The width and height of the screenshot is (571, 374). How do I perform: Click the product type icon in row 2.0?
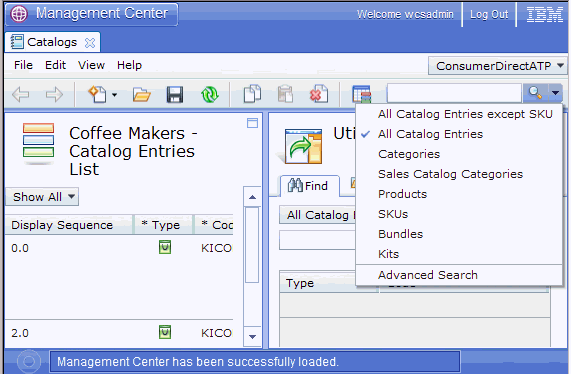click(165, 332)
